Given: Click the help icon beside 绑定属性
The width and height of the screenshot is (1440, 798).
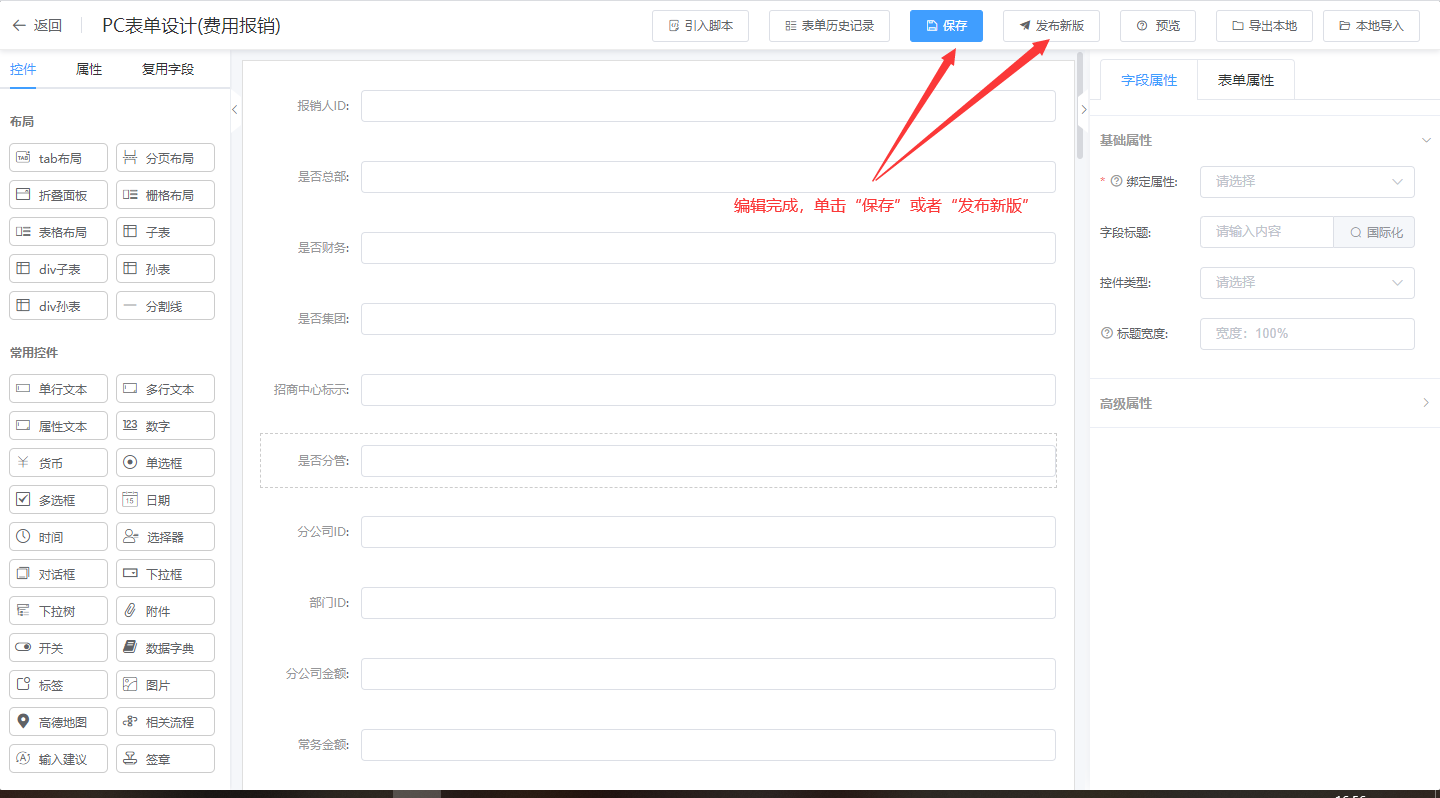Looking at the screenshot, I should [1117, 182].
